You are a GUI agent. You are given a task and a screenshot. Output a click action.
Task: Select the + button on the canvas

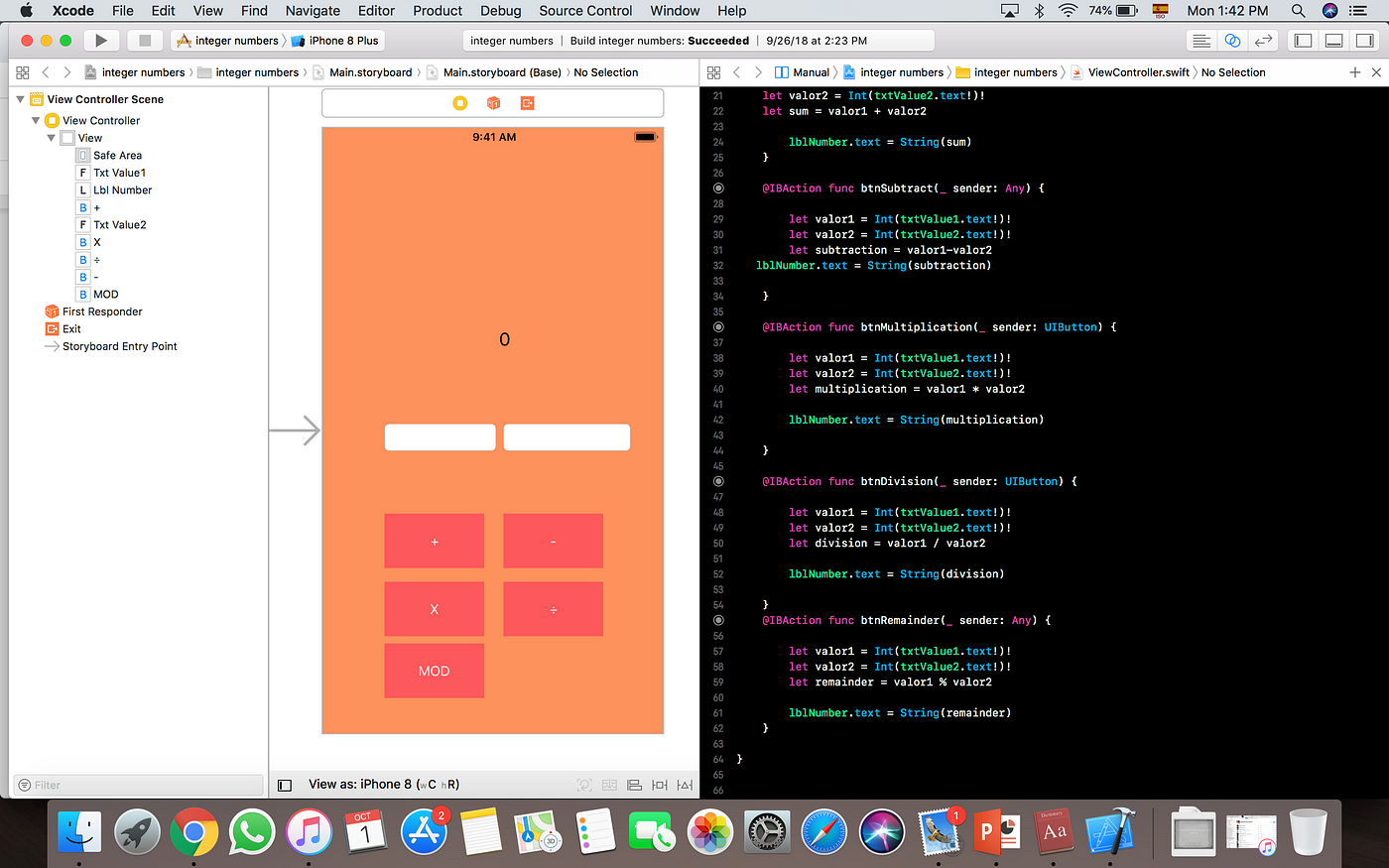point(435,541)
